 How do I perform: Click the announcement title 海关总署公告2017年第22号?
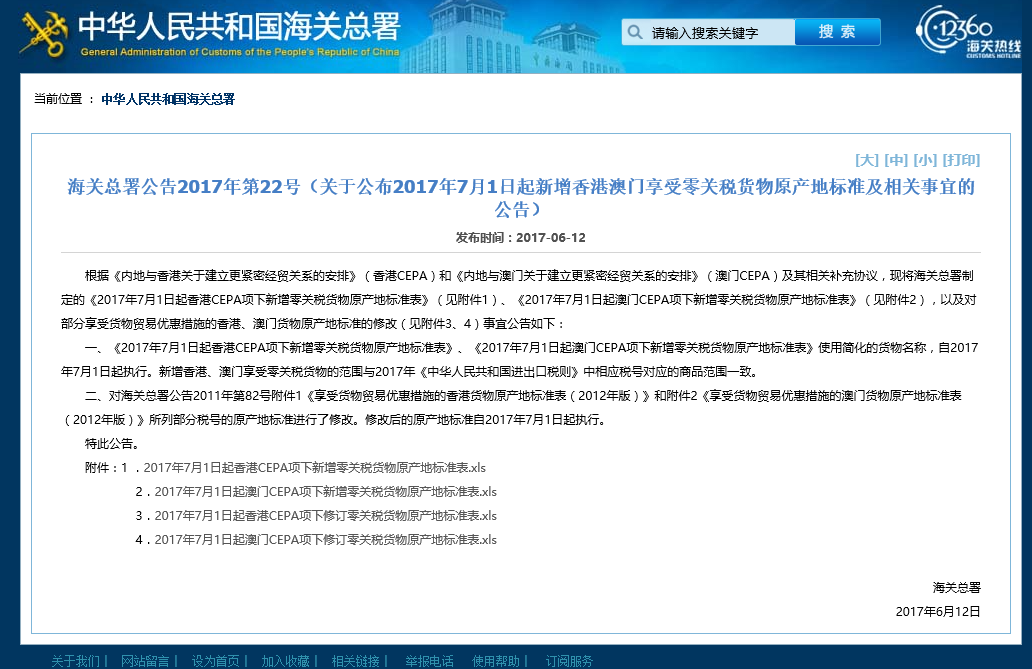pos(520,198)
